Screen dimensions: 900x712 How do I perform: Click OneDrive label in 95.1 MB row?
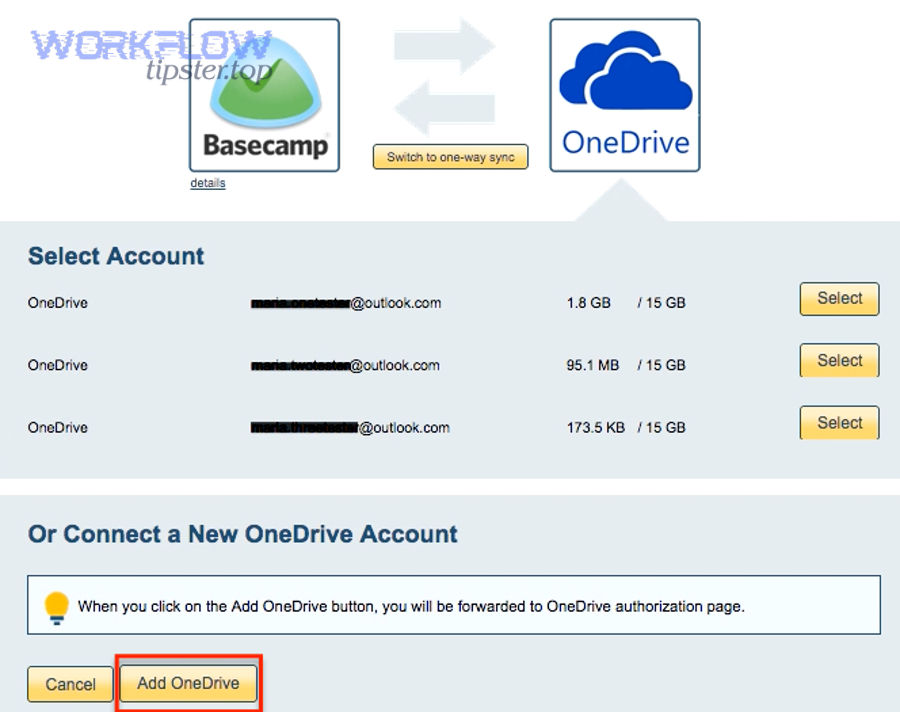[58, 365]
